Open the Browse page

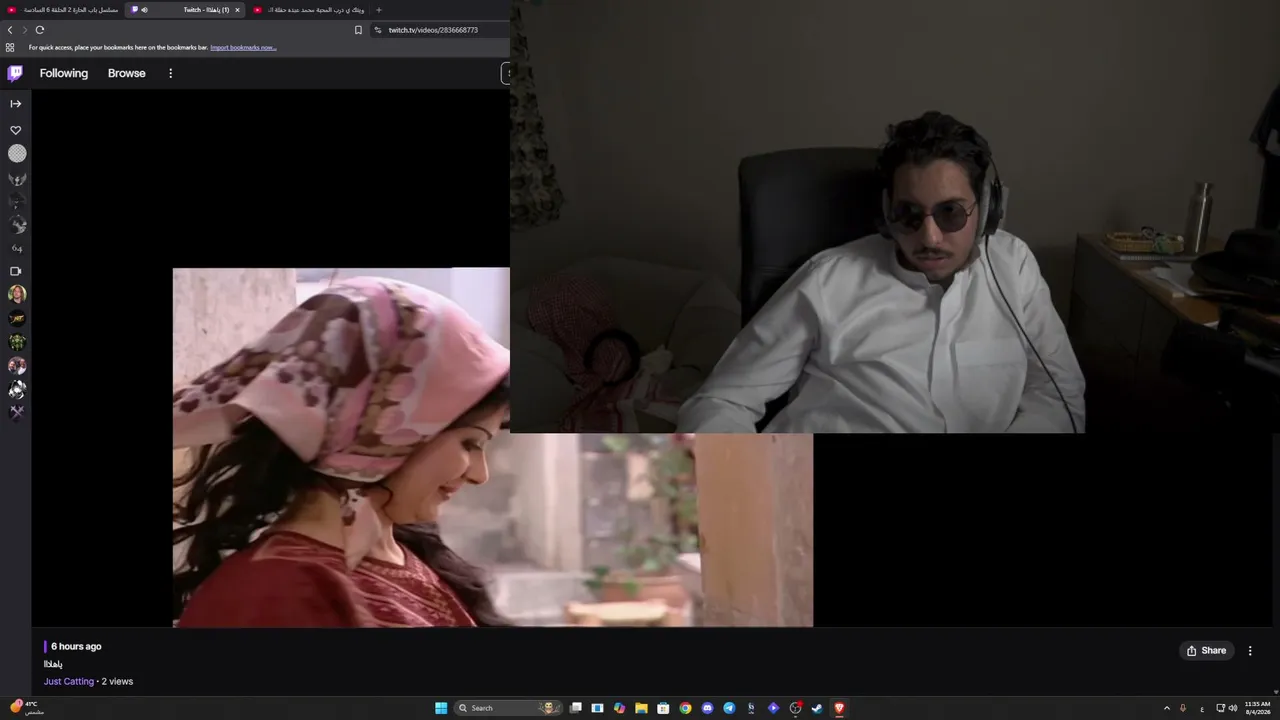click(127, 73)
